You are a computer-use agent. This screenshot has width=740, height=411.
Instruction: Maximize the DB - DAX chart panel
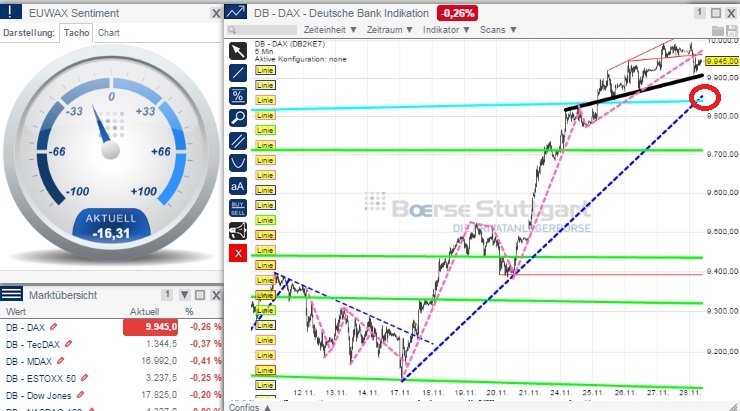pyautogui.click(x=715, y=13)
